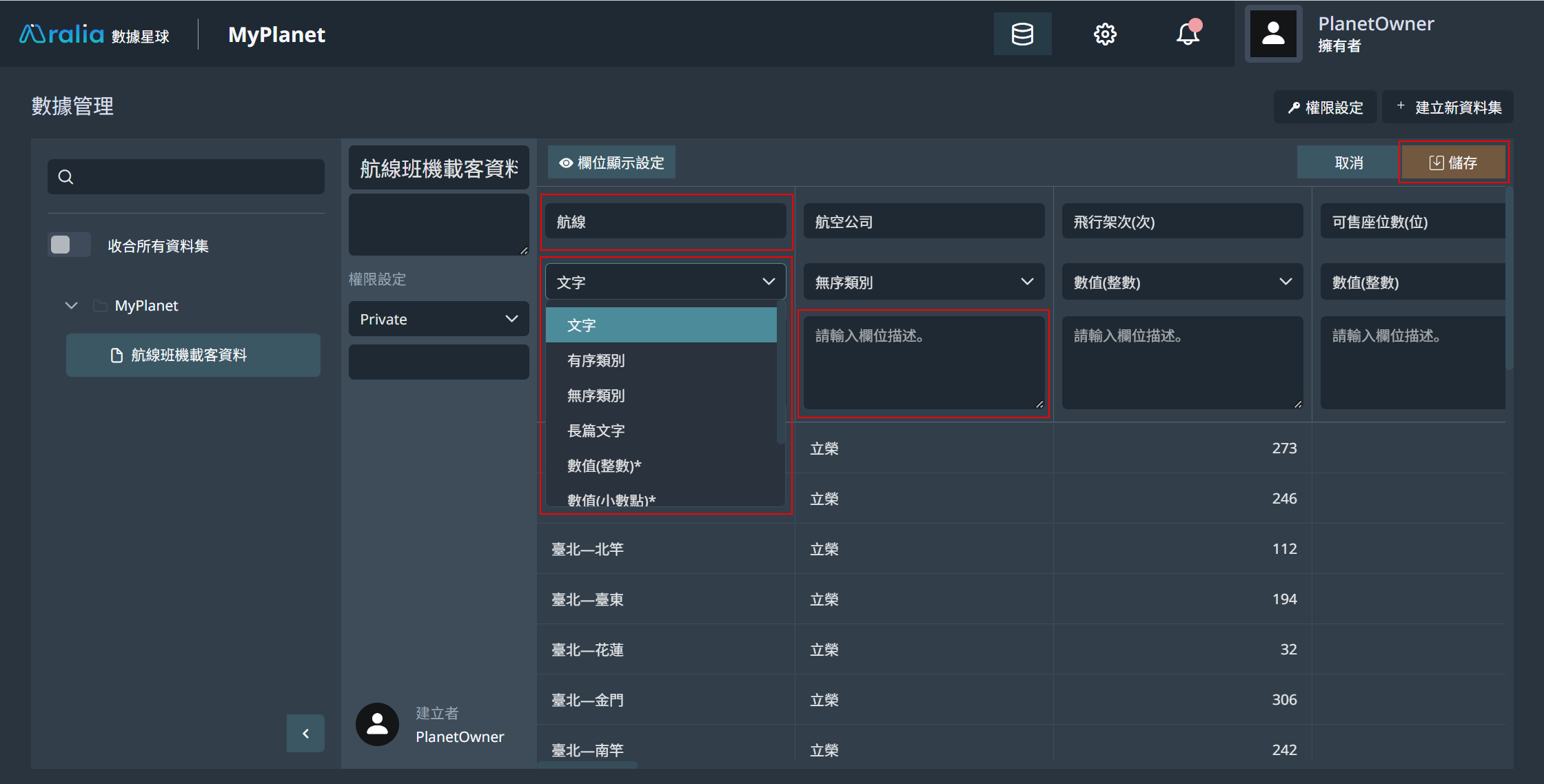
Task: Click the value 32 in table
Action: pyautogui.click(x=1288, y=650)
